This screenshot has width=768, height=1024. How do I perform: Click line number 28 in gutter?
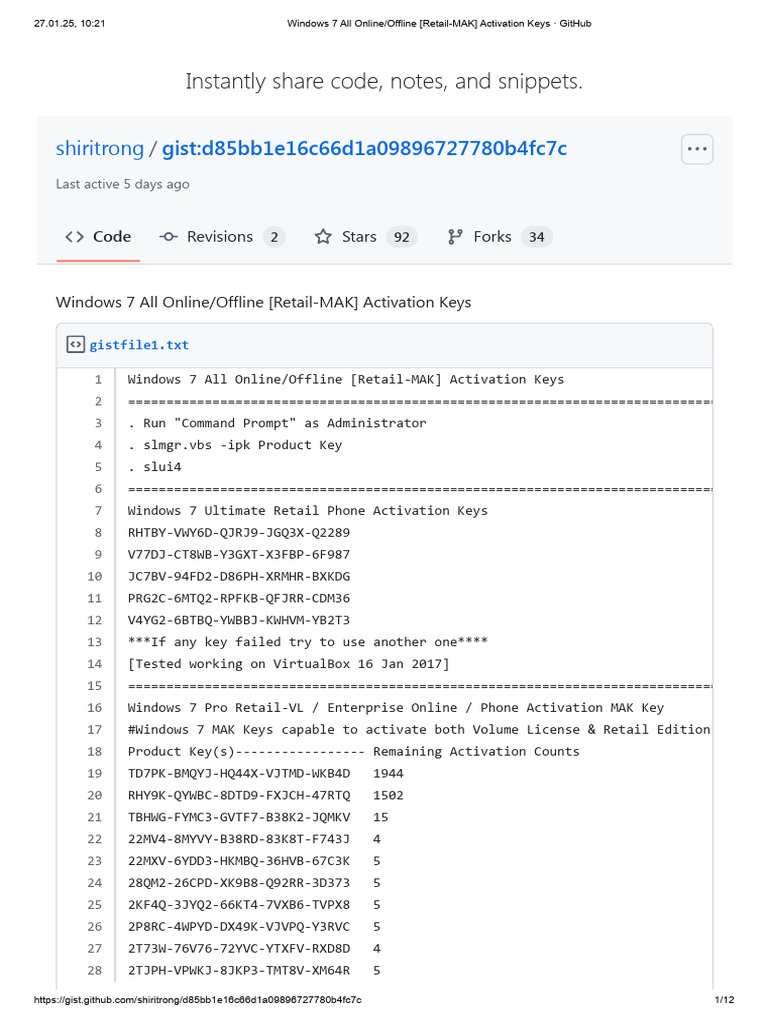(x=95, y=970)
